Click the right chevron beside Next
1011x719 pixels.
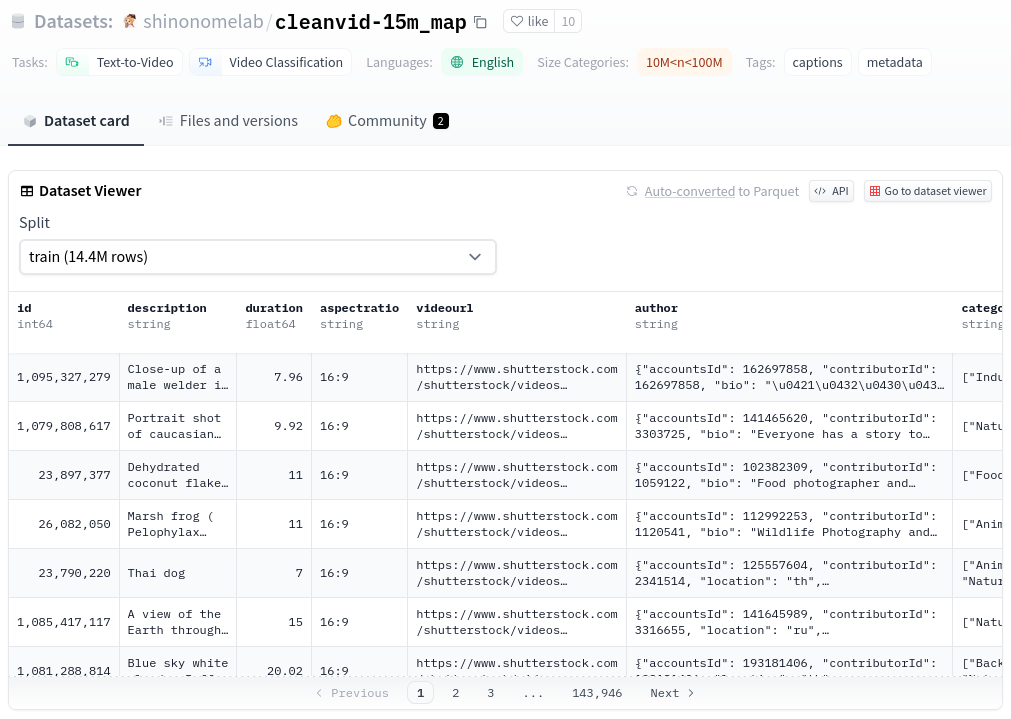click(691, 693)
